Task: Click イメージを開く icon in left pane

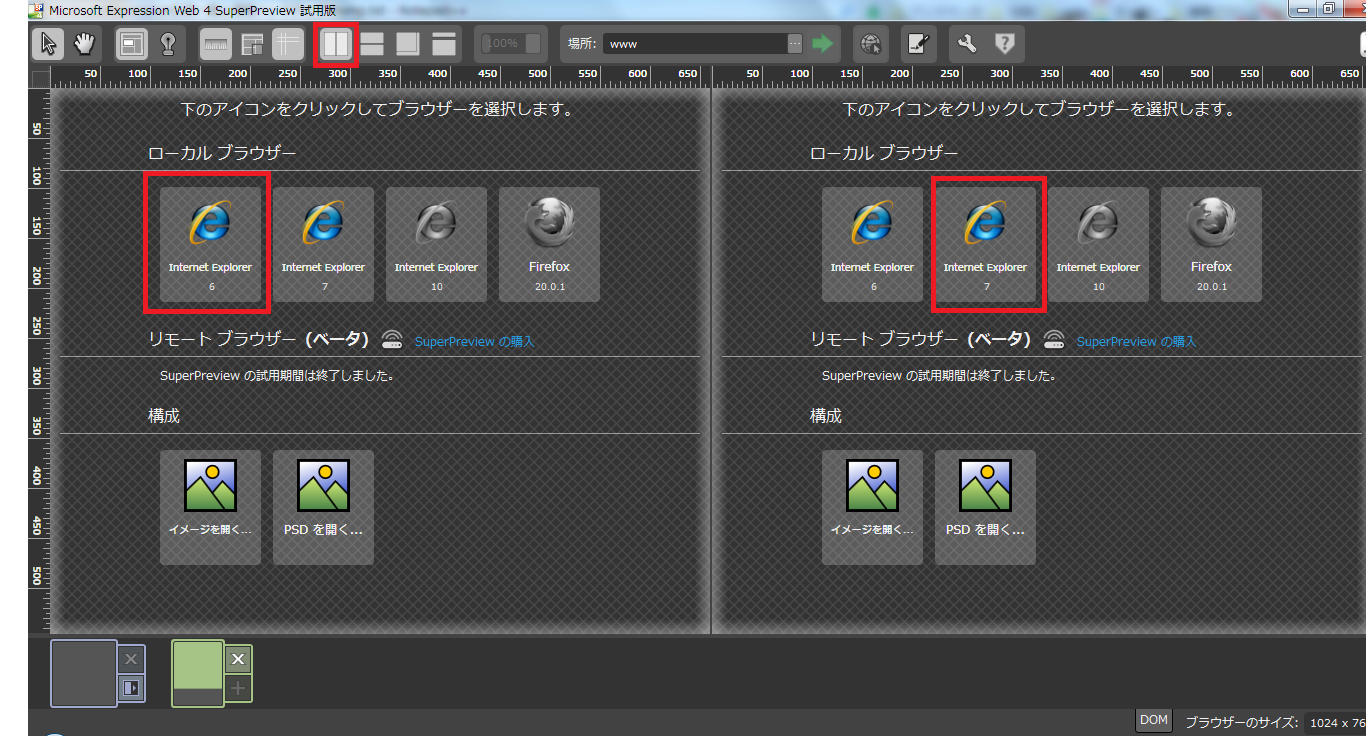Action: [x=210, y=507]
